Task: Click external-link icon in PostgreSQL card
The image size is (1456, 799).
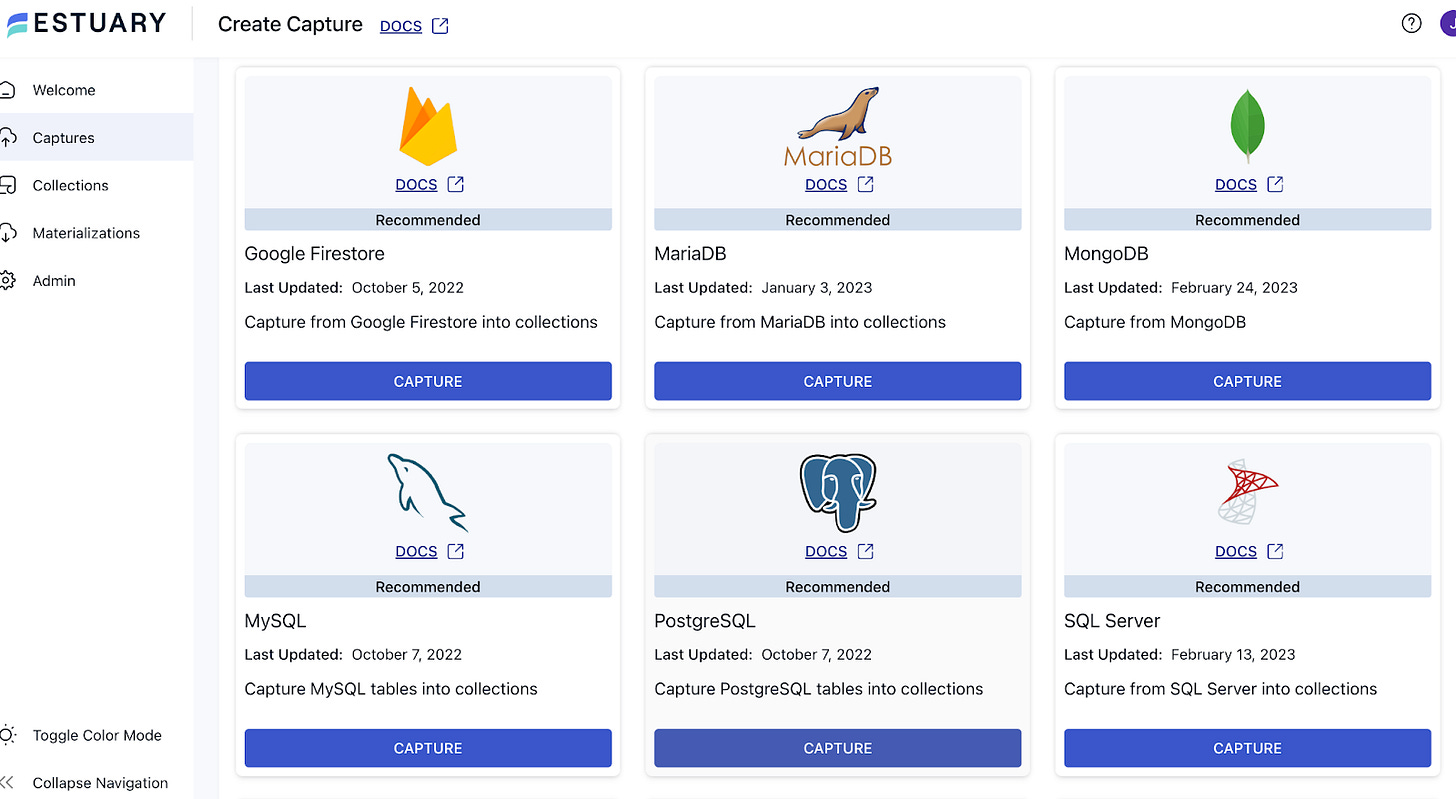Action: tap(866, 551)
